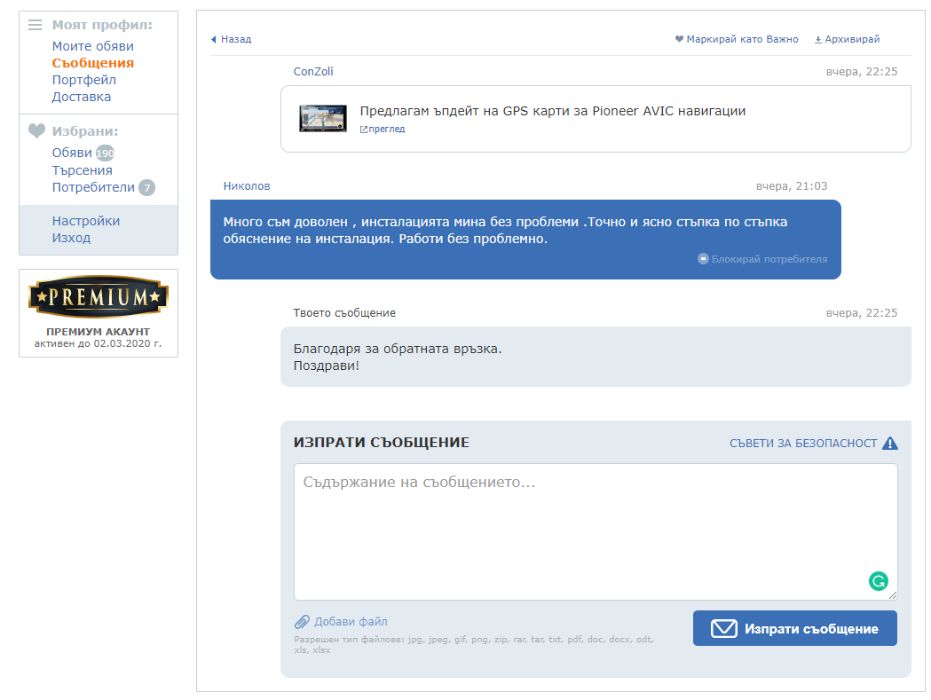Click the heart icon beside Избрани
The height and width of the screenshot is (700, 931).
[37, 131]
